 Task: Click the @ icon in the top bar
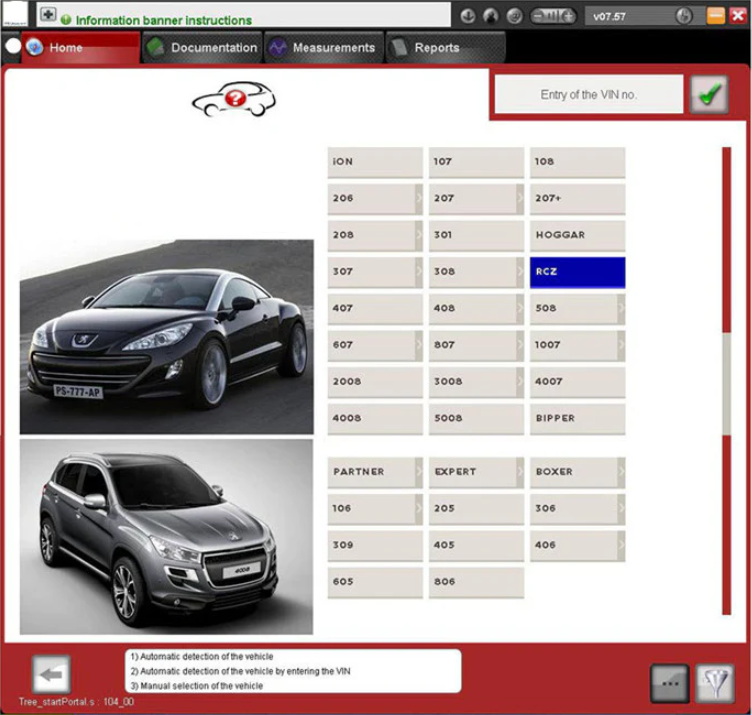coord(515,17)
